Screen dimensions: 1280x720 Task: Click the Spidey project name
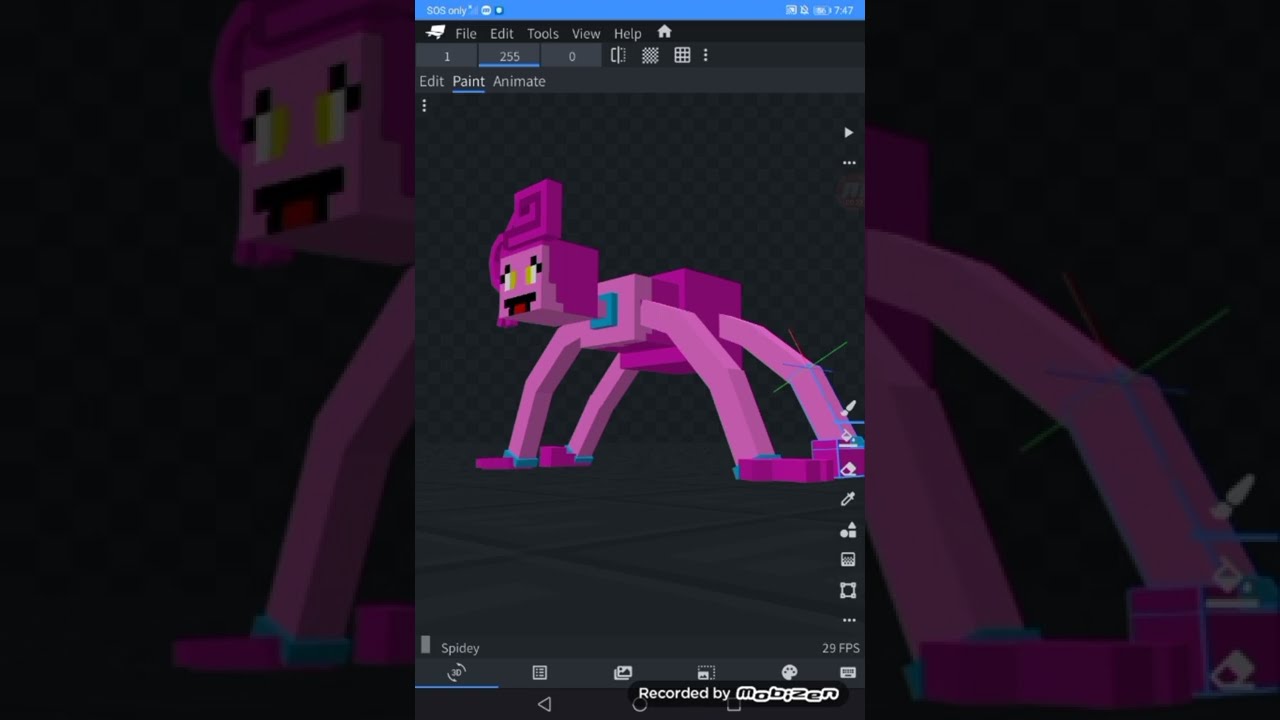(460, 648)
